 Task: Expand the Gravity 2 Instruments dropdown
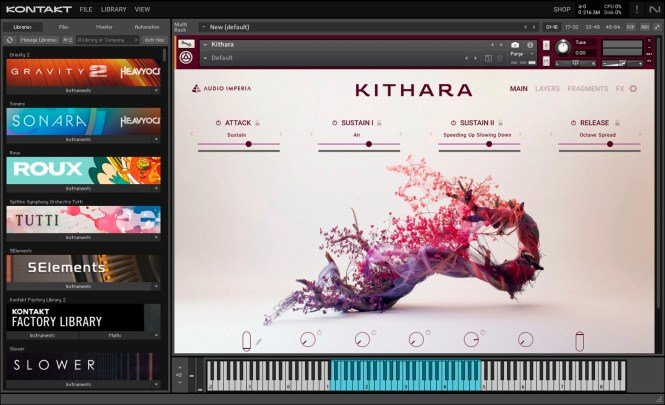(156, 89)
